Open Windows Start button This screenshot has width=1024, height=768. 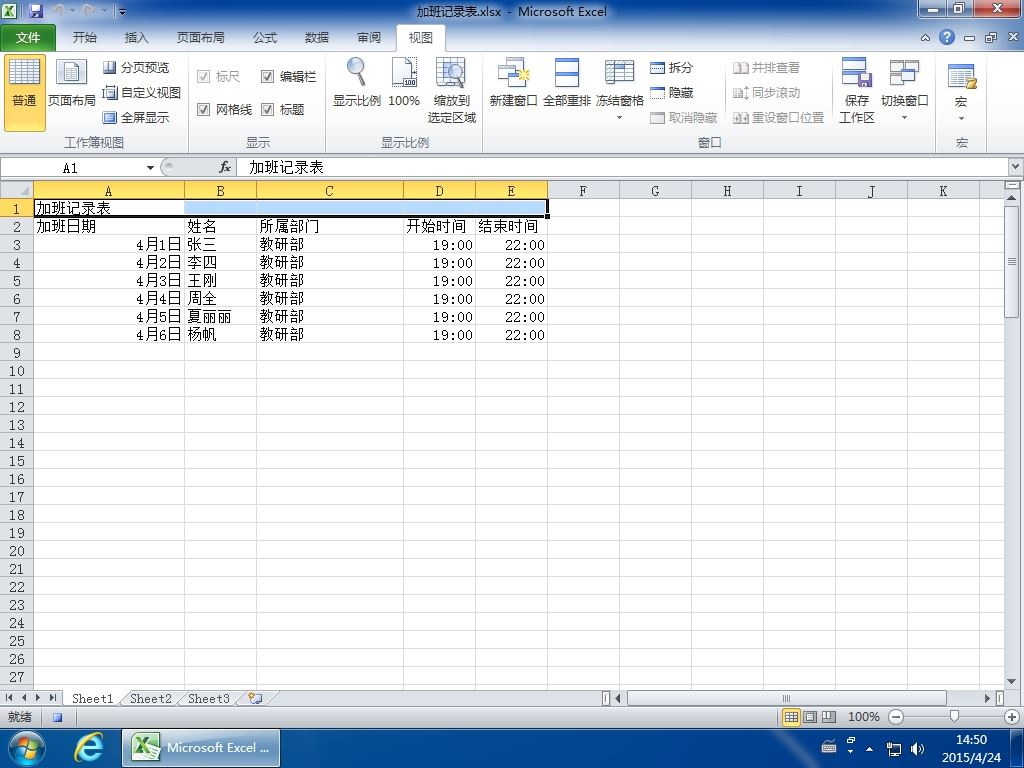pos(26,748)
